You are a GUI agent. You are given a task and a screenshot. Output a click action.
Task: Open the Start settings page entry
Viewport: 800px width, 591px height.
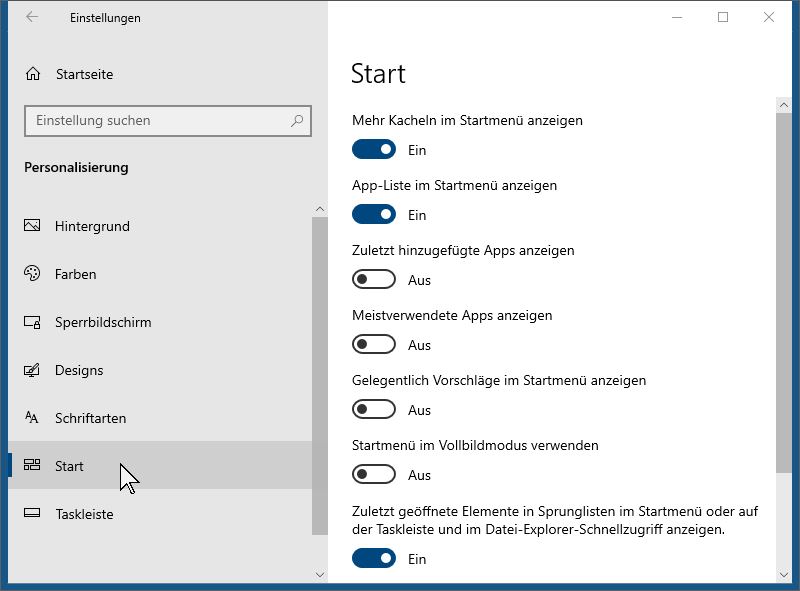coord(160,465)
